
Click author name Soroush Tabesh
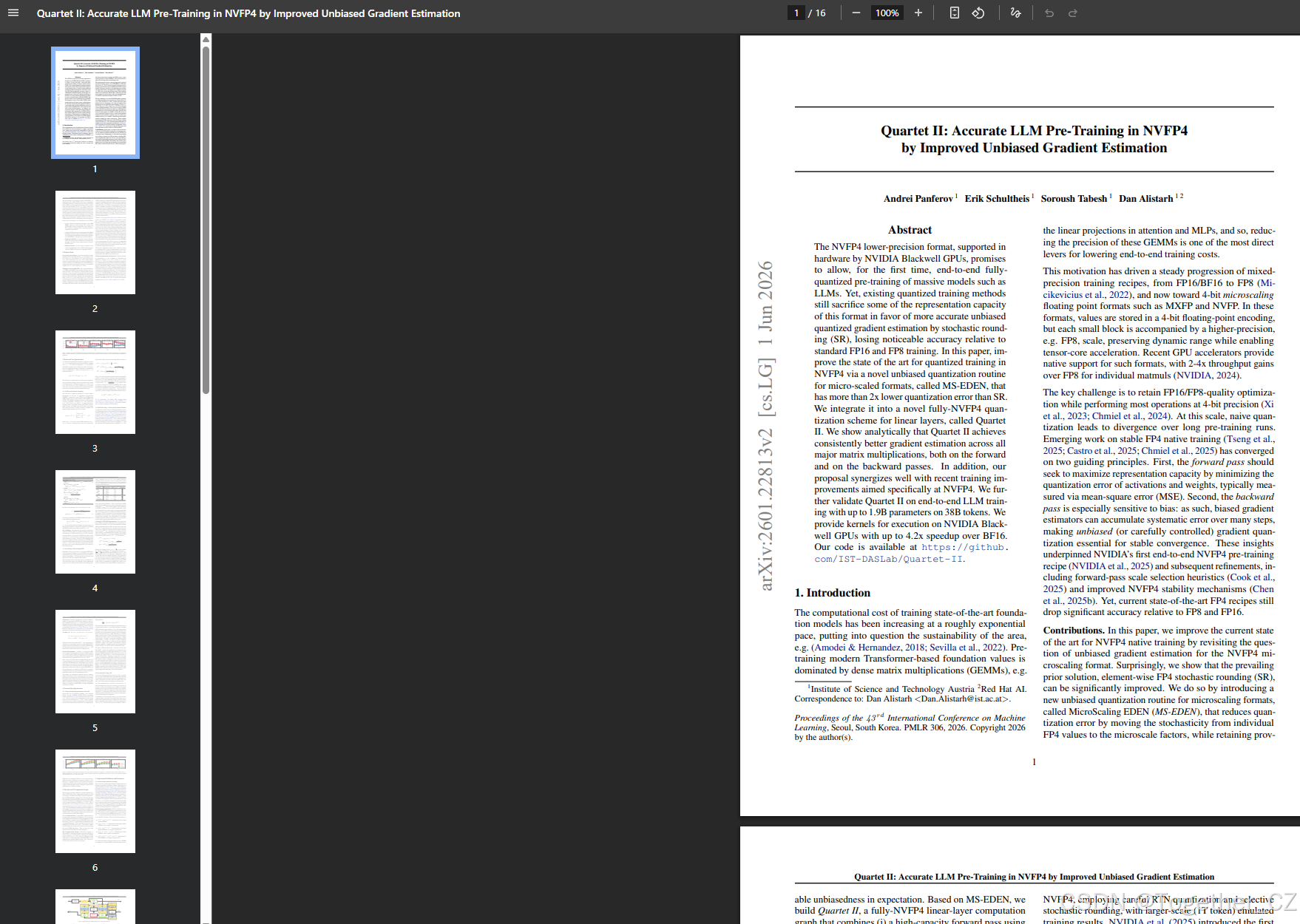click(1074, 198)
